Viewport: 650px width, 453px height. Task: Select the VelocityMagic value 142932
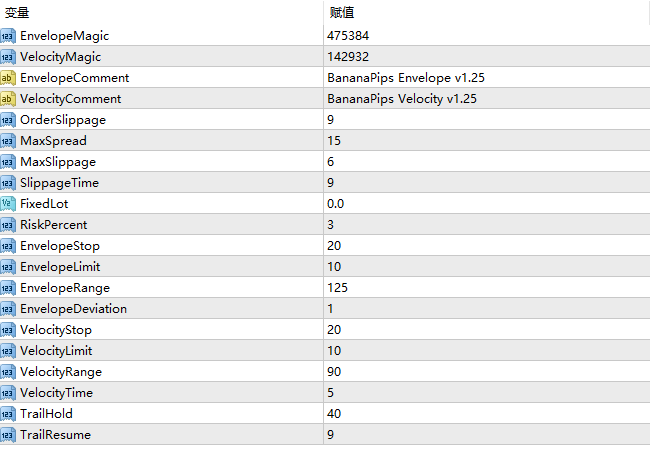(347, 57)
